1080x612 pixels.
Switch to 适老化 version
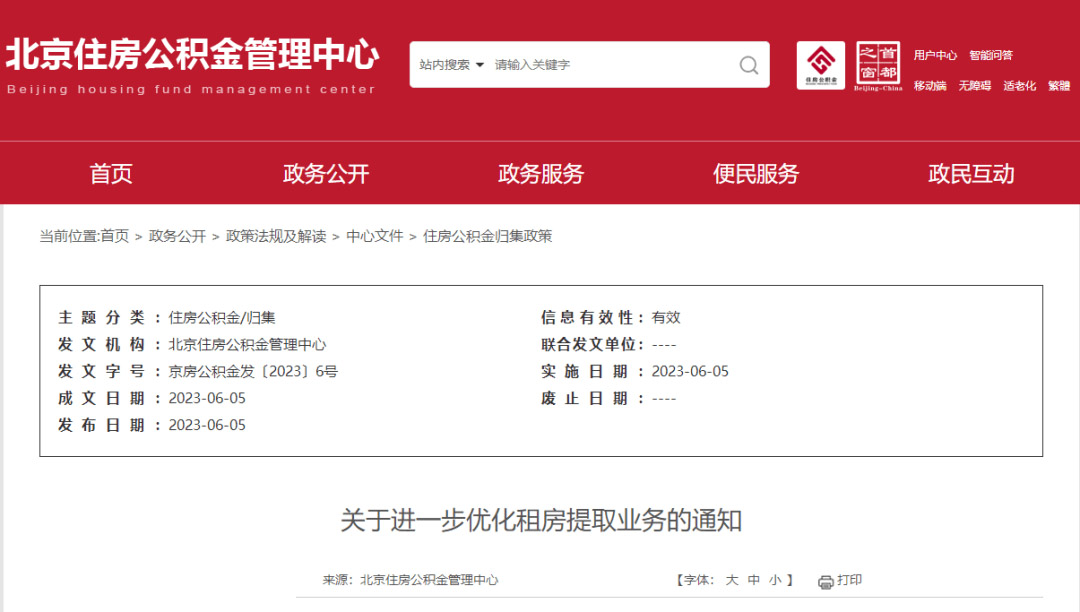pyautogui.click(x=1019, y=85)
